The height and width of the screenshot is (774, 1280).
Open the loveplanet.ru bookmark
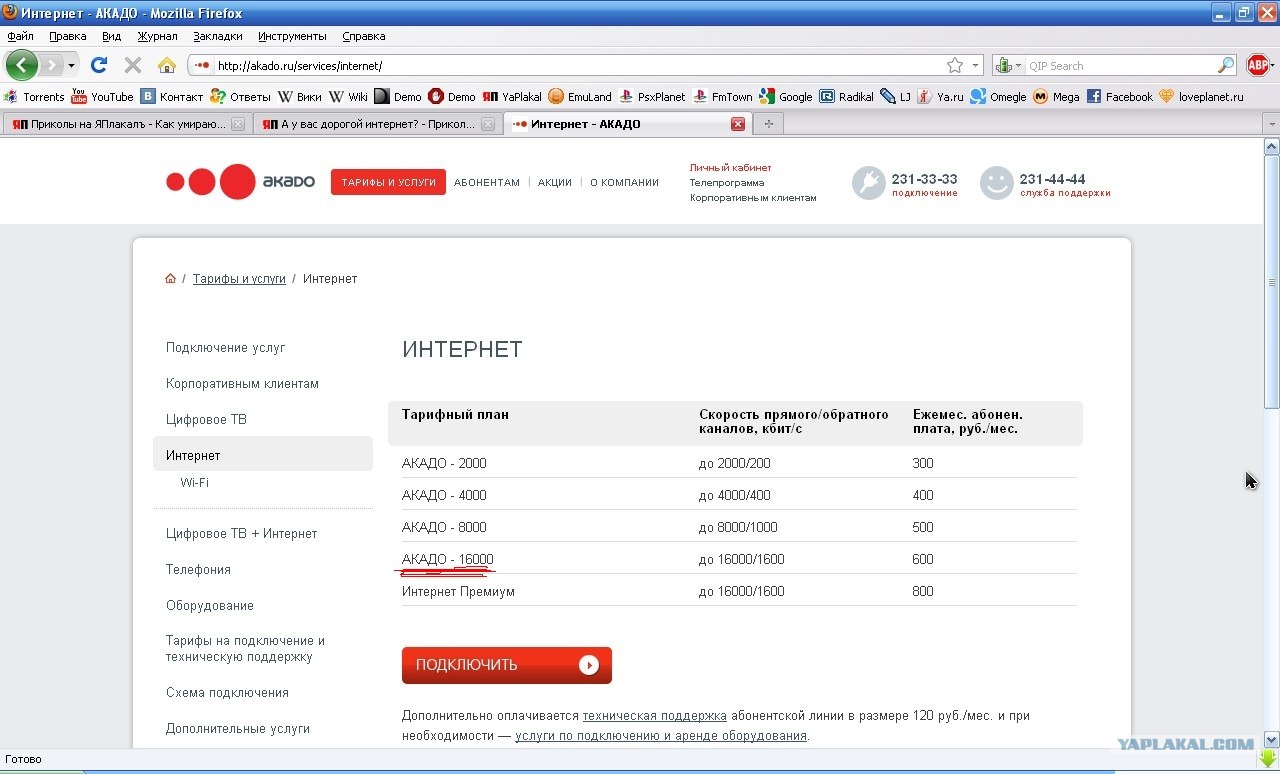pyautogui.click(x=1201, y=97)
